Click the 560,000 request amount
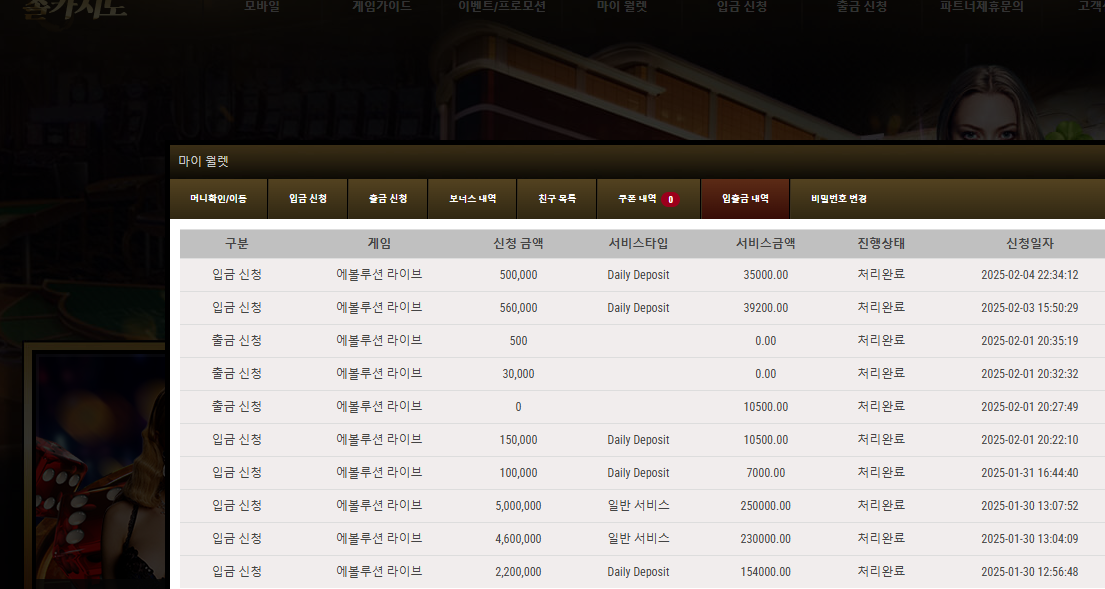 point(518,308)
